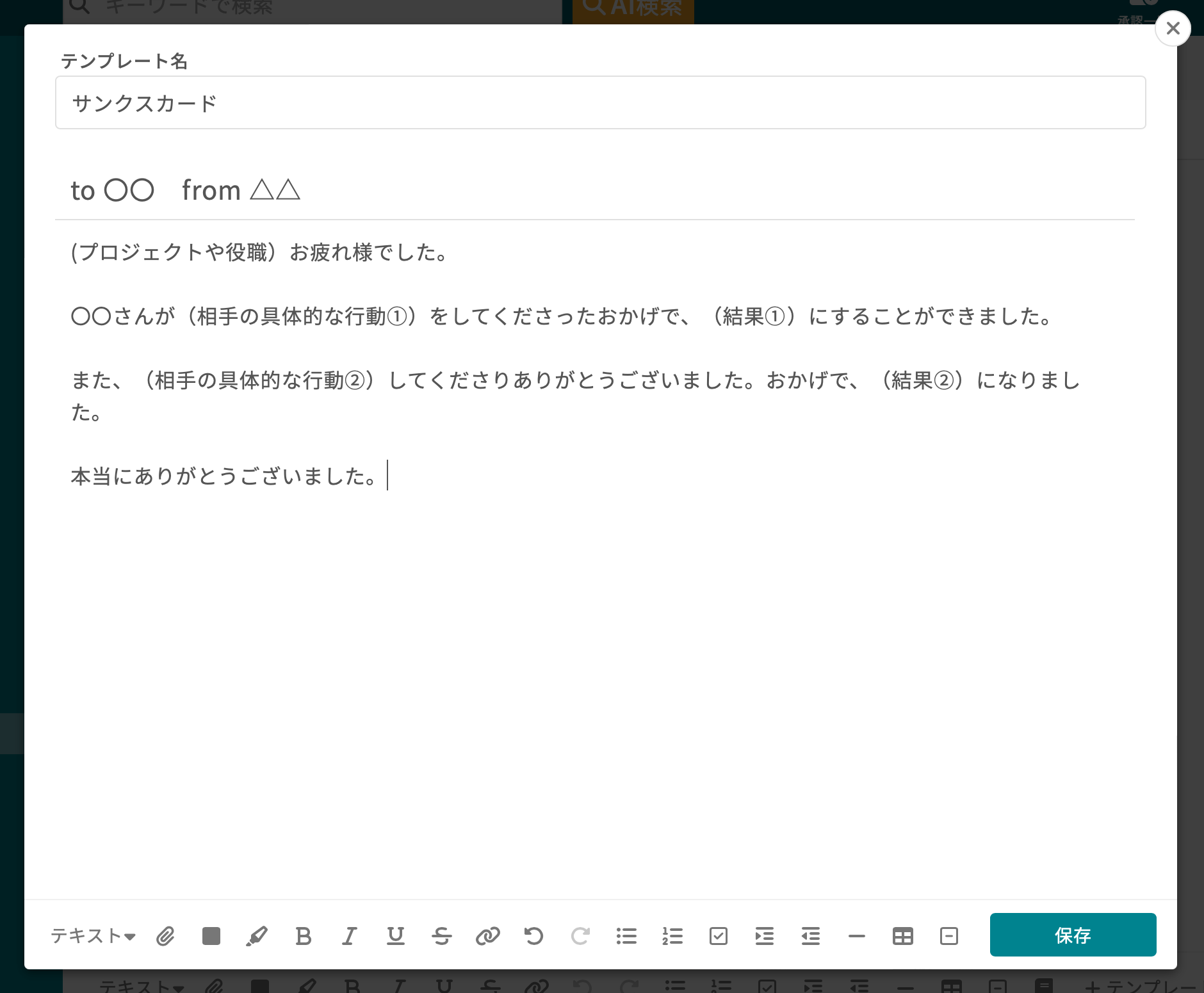The height and width of the screenshot is (993, 1204).
Task: Insert a hyperlink
Action: [488, 936]
